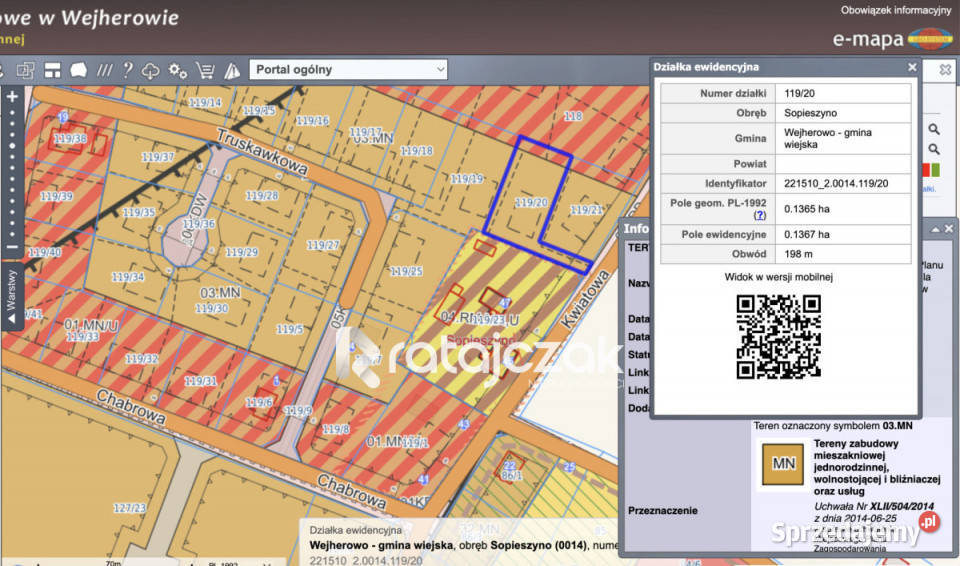The height and width of the screenshot is (566, 960).
Task: Click the zoom level slider track
Action: (12, 170)
